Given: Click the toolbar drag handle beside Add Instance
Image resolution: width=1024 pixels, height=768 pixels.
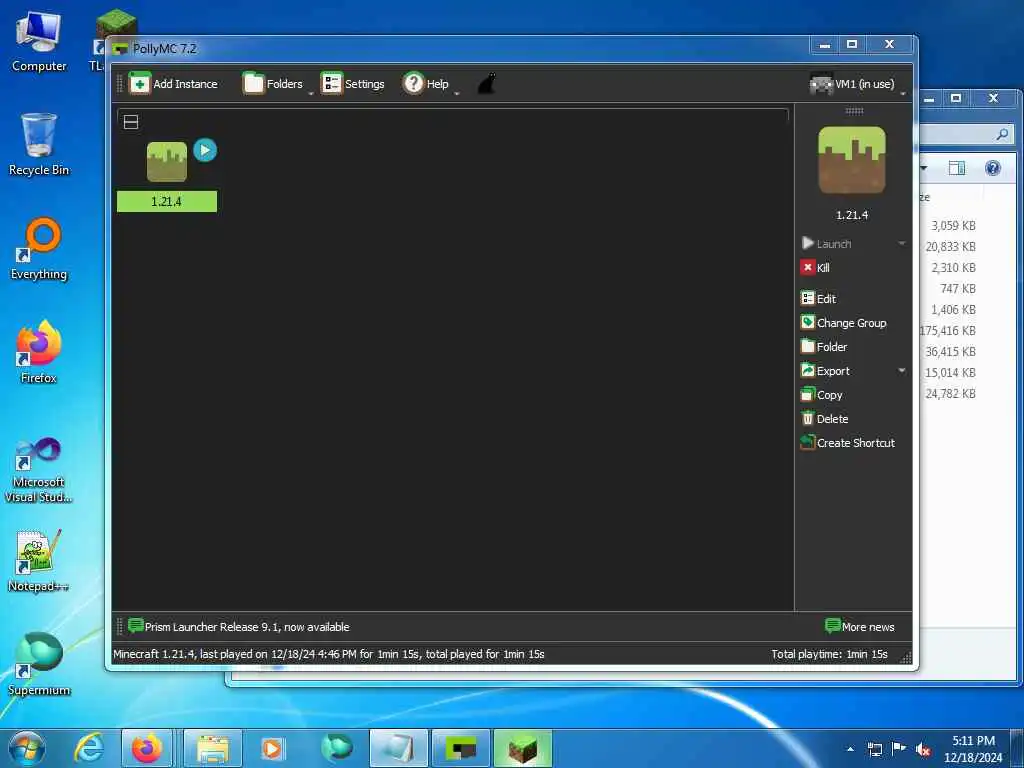Looking at the screenshot, I should point(120,84).
